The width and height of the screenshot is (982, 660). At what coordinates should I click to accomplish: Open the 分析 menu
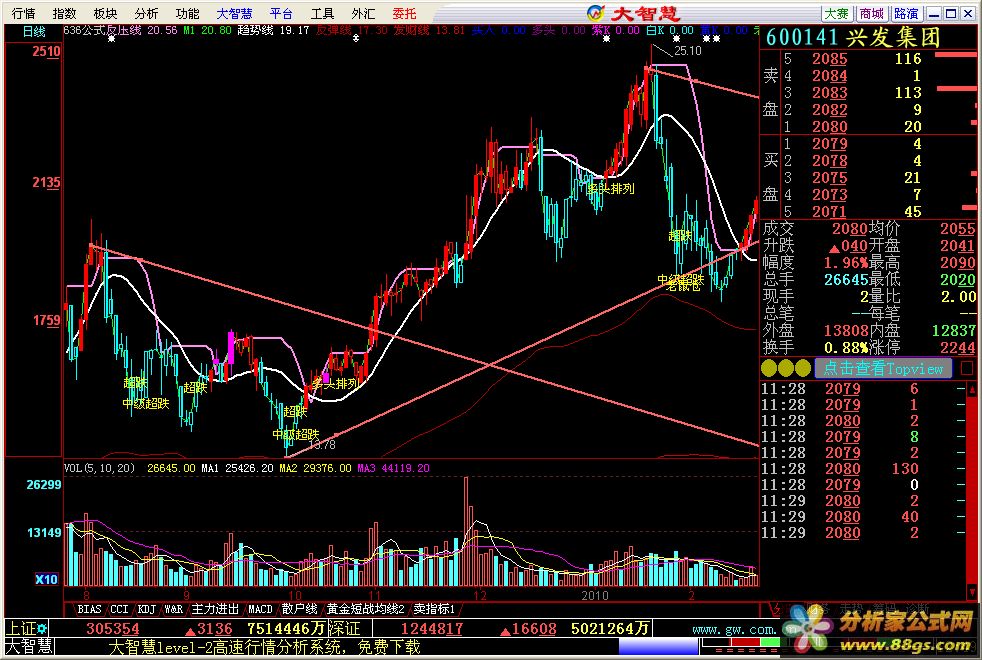[x=146, y=13]
